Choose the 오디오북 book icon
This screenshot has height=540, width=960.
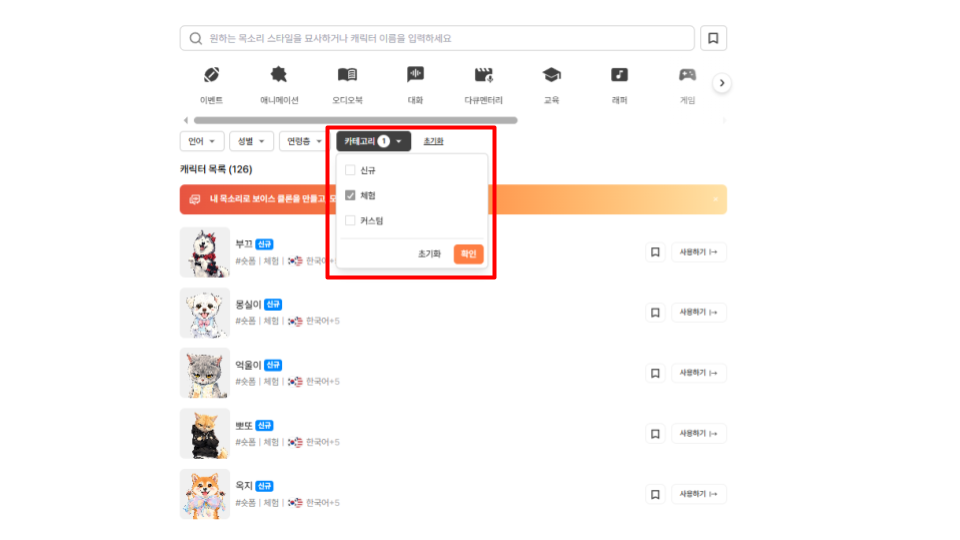click(347, 75)
